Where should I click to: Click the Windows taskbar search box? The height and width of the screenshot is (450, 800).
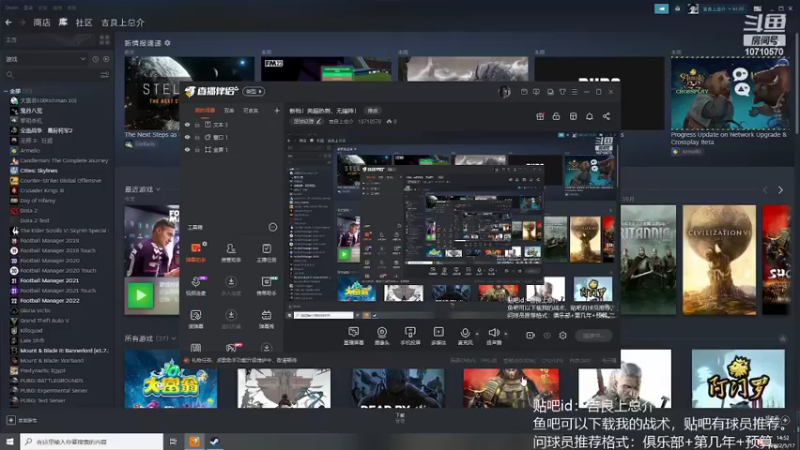92,441
